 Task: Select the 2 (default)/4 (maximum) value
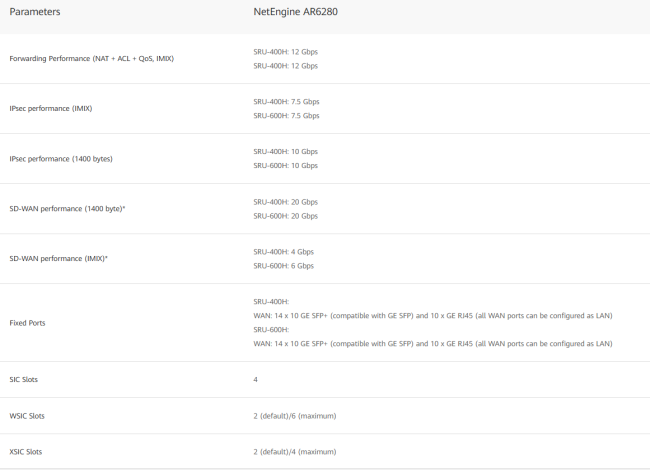[x=297, y=451]
